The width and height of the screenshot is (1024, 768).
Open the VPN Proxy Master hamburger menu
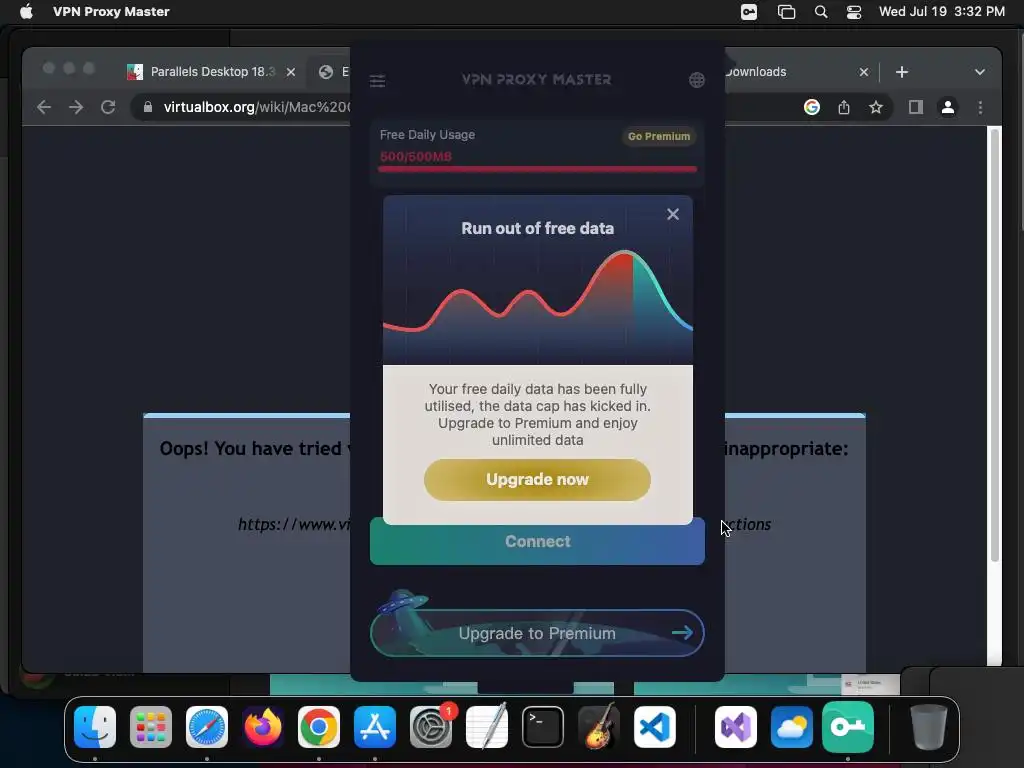click(x=377, y=81)
